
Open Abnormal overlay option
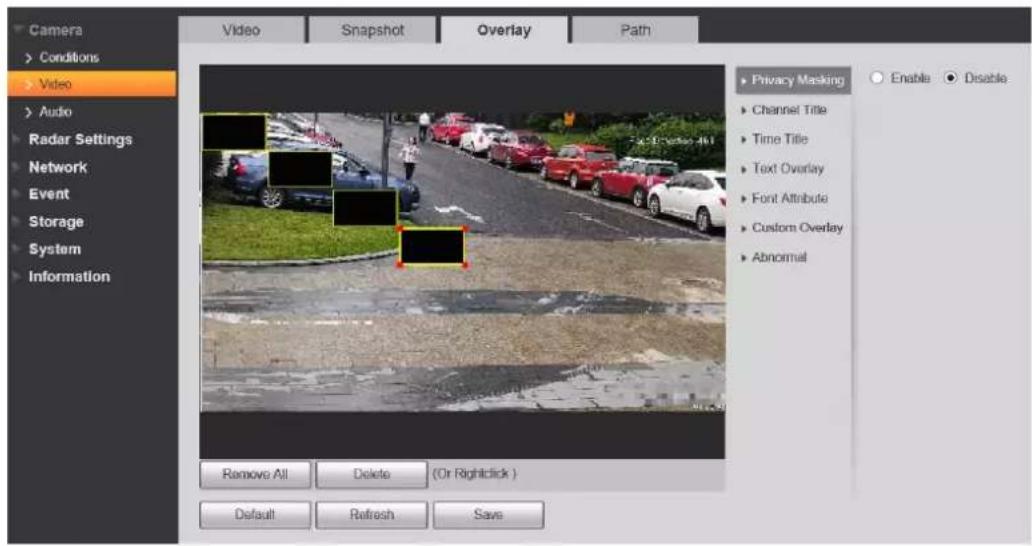tap(778, 257)
